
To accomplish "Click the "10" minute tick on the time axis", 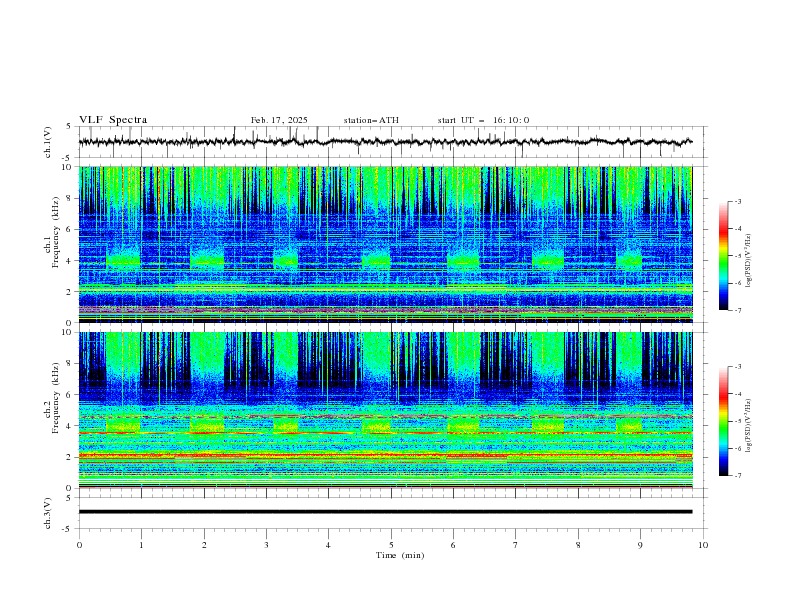I will (703, 545).
